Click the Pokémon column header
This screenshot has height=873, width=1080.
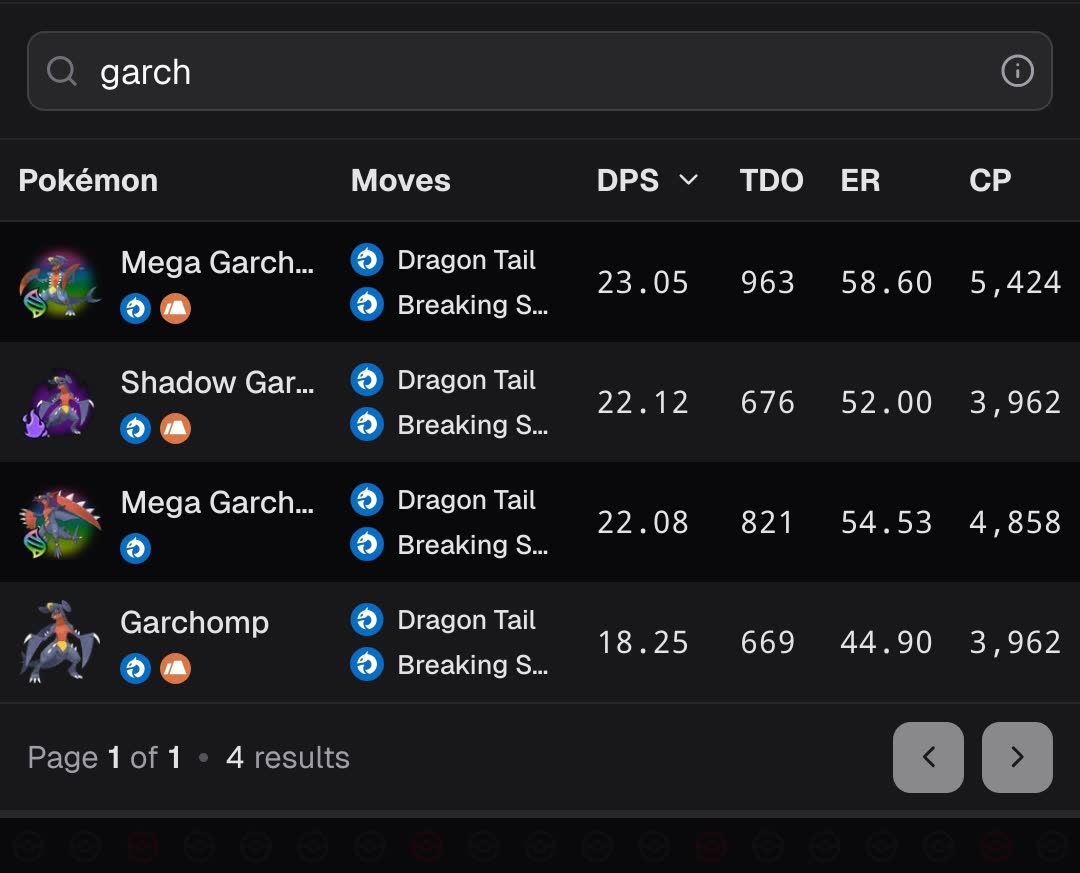pos(88,180)
